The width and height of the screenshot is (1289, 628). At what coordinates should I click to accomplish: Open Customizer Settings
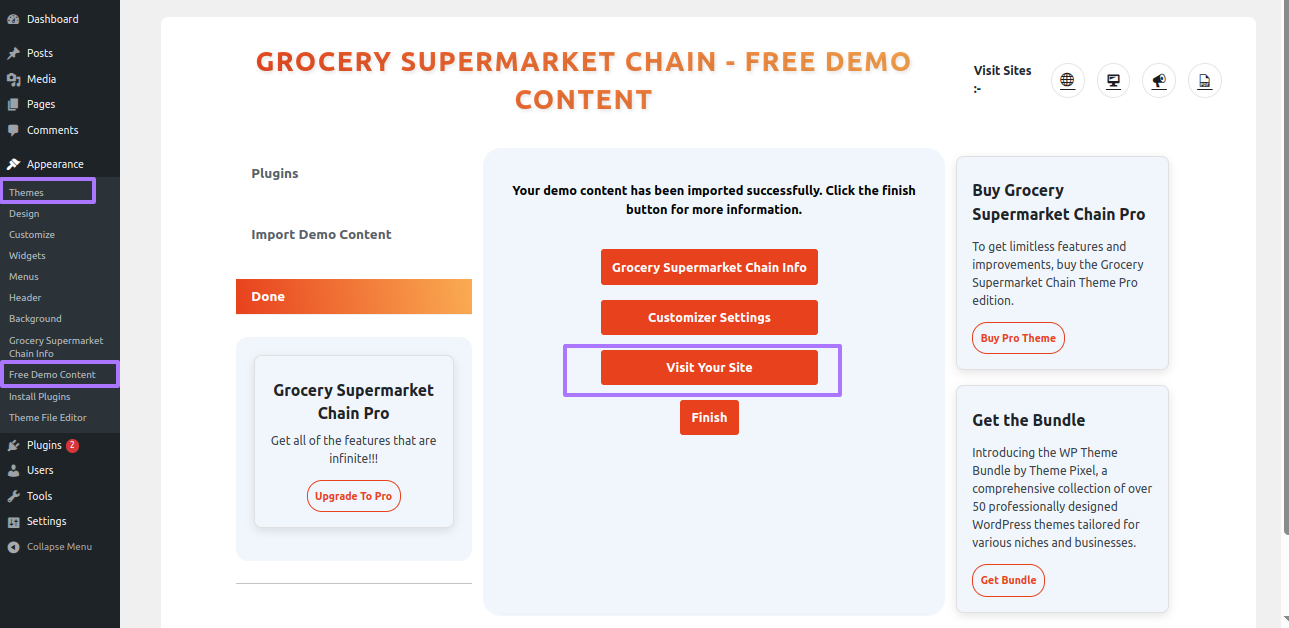click(709, 317)
